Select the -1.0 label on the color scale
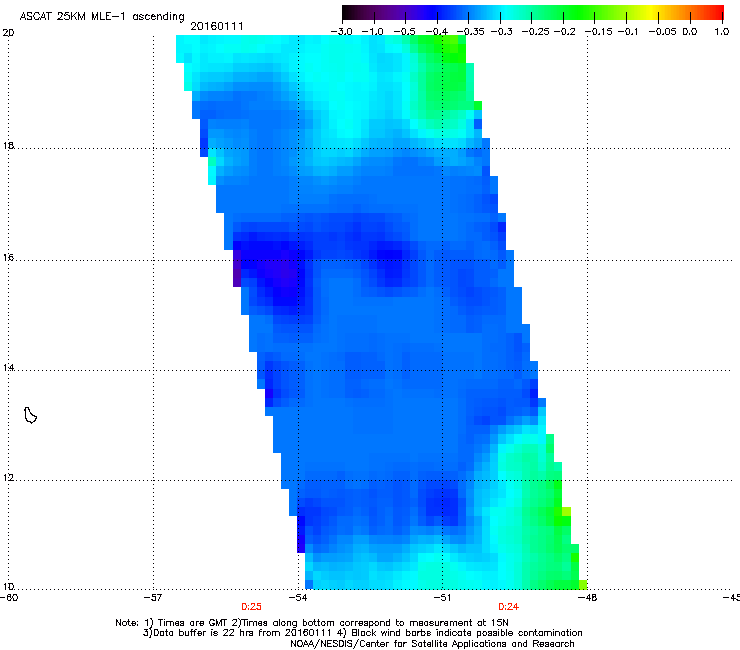 pyautogui.click(x=373, y=32)
